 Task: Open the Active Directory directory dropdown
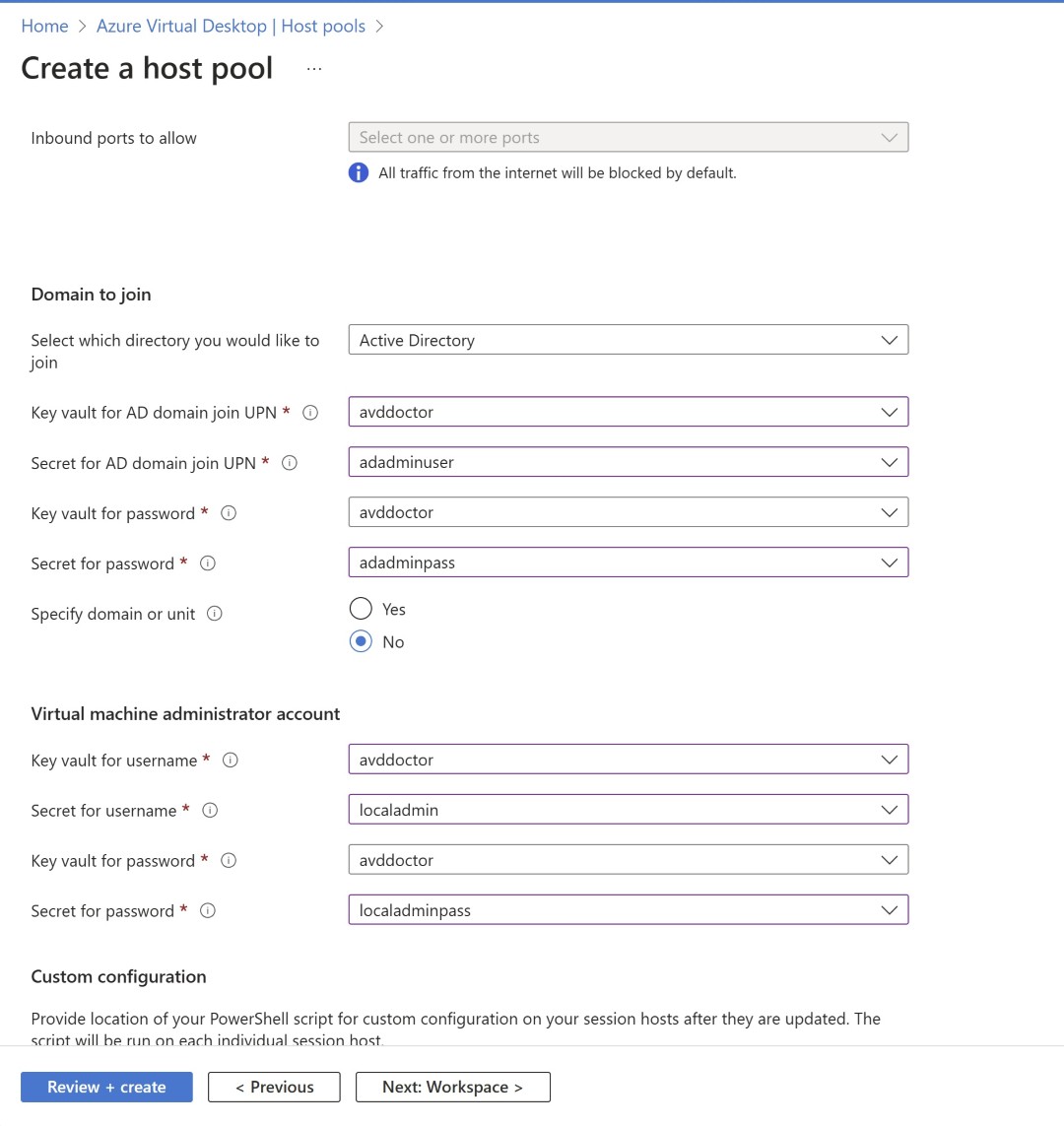click(x=628, y=340)
